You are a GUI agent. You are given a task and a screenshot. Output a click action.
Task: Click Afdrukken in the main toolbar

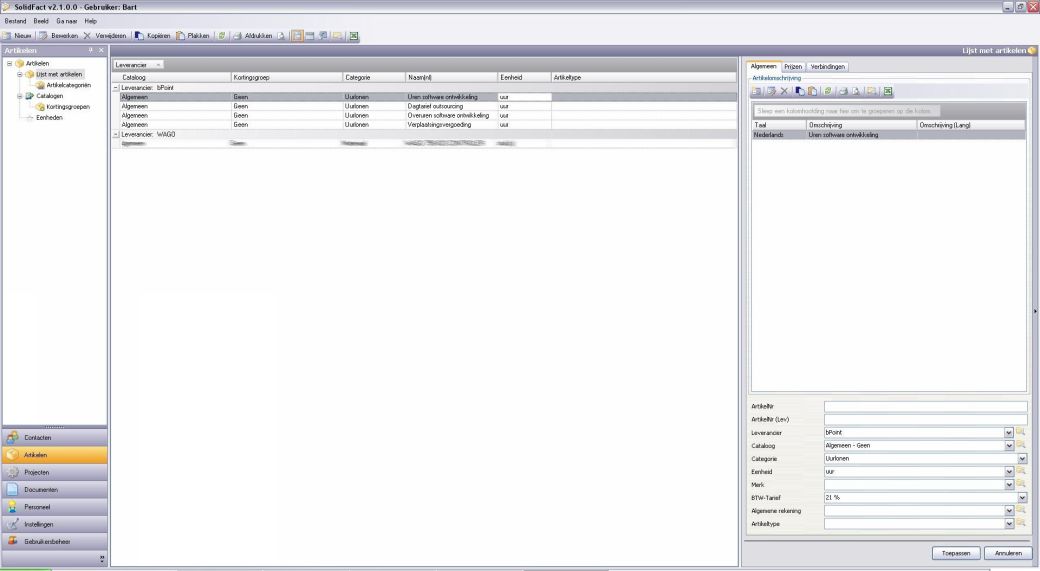(252, 36)
